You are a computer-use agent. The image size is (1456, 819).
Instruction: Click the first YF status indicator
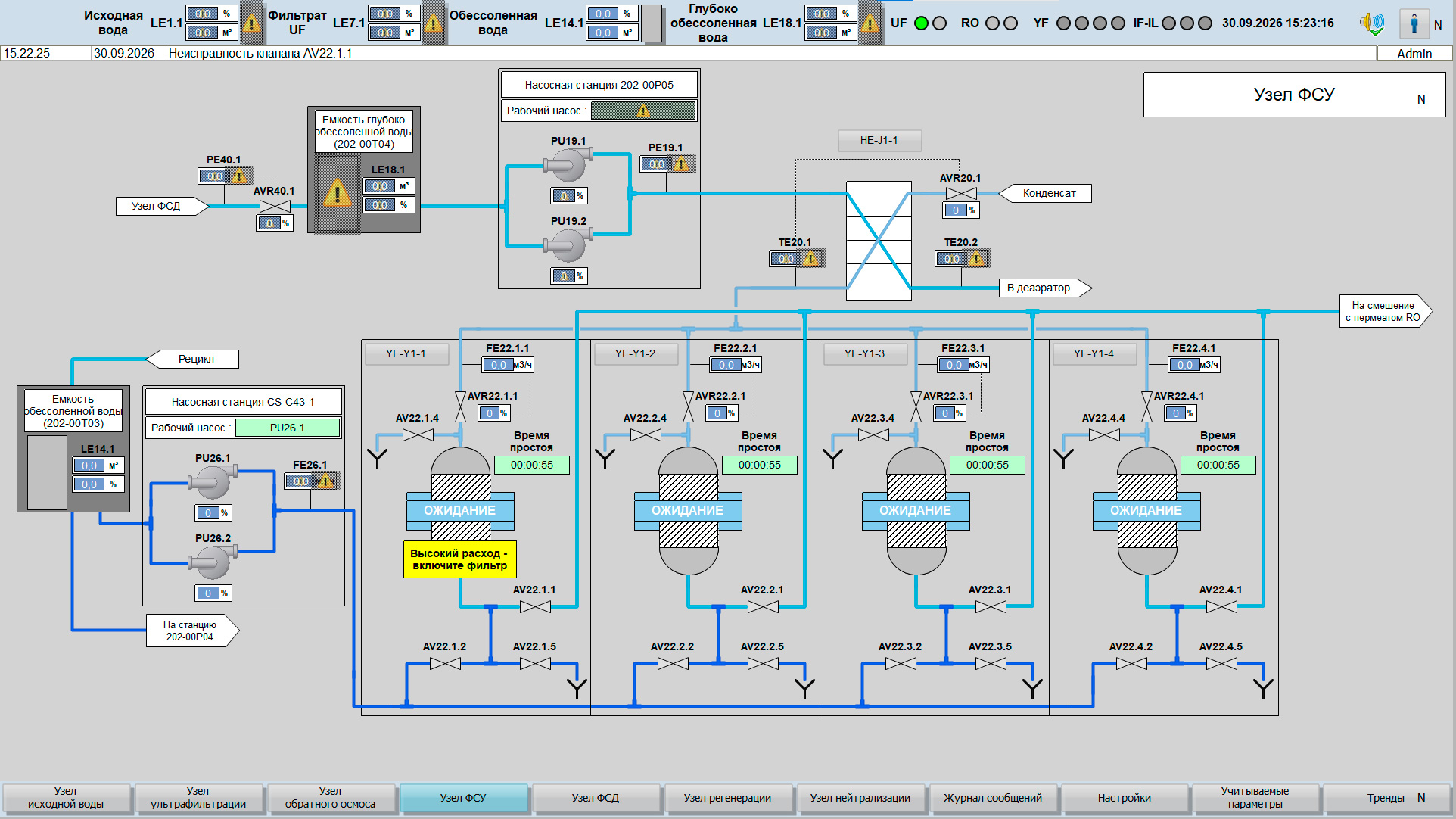1063,23
